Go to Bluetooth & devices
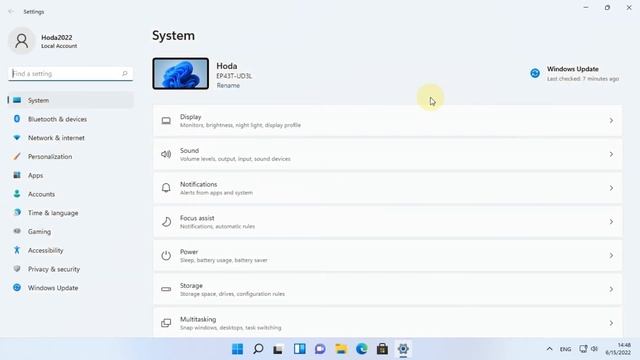Image resolution: width=640 pixels, height=360 pixels. click(x=71, y=119)
